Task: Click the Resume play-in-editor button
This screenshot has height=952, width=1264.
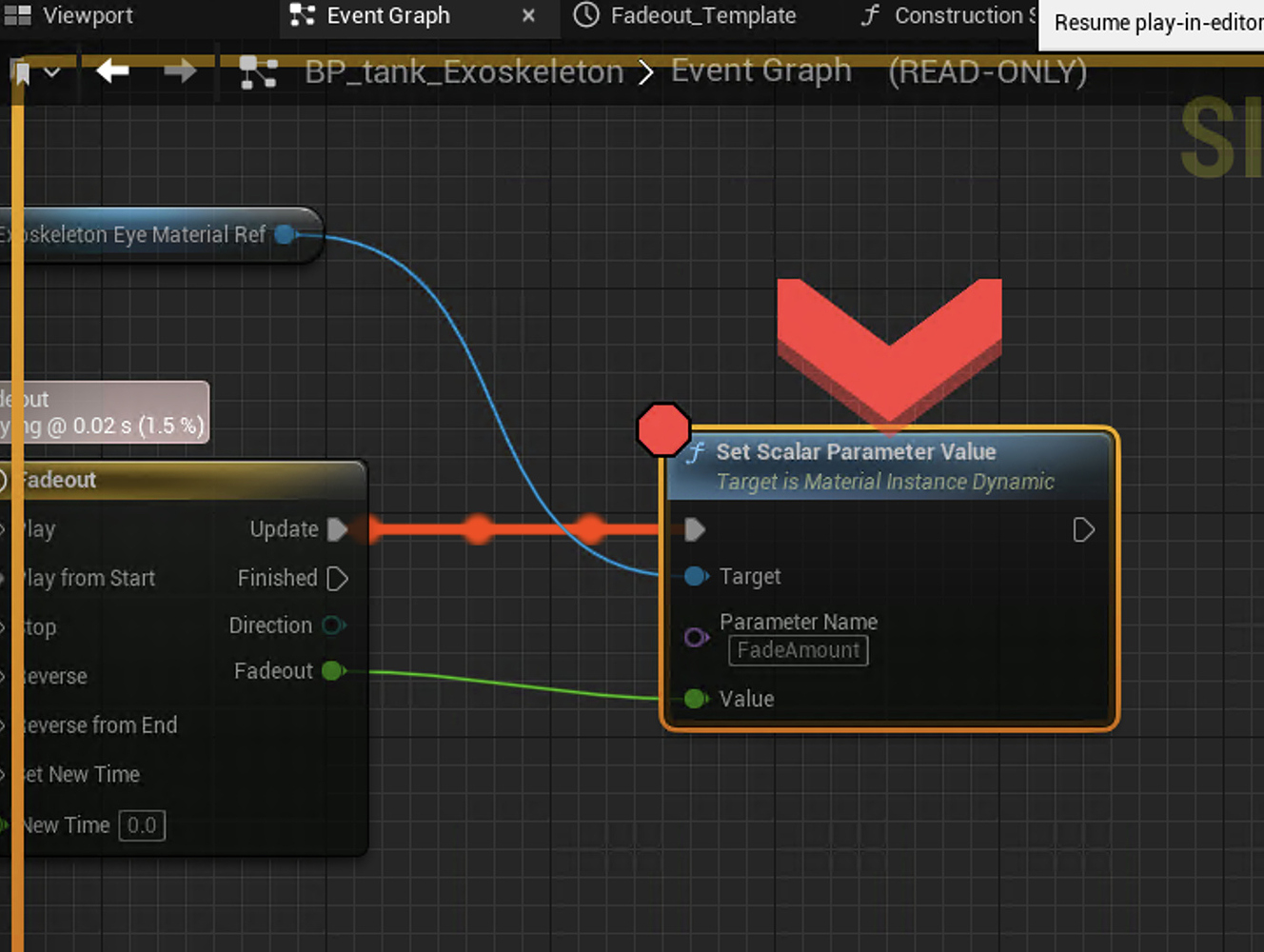Action: (x=1152, y=23)
